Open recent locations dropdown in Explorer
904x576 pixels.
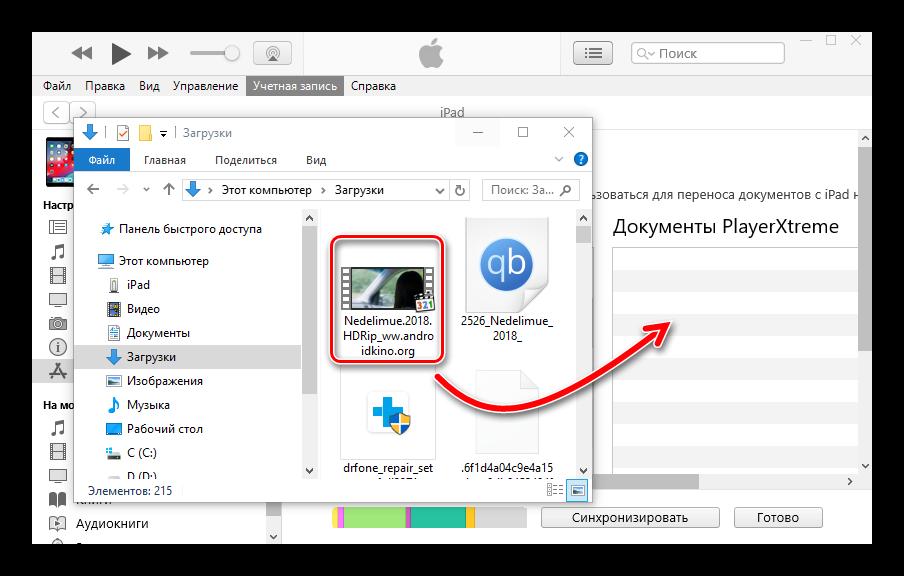click(x=146, y=190)
